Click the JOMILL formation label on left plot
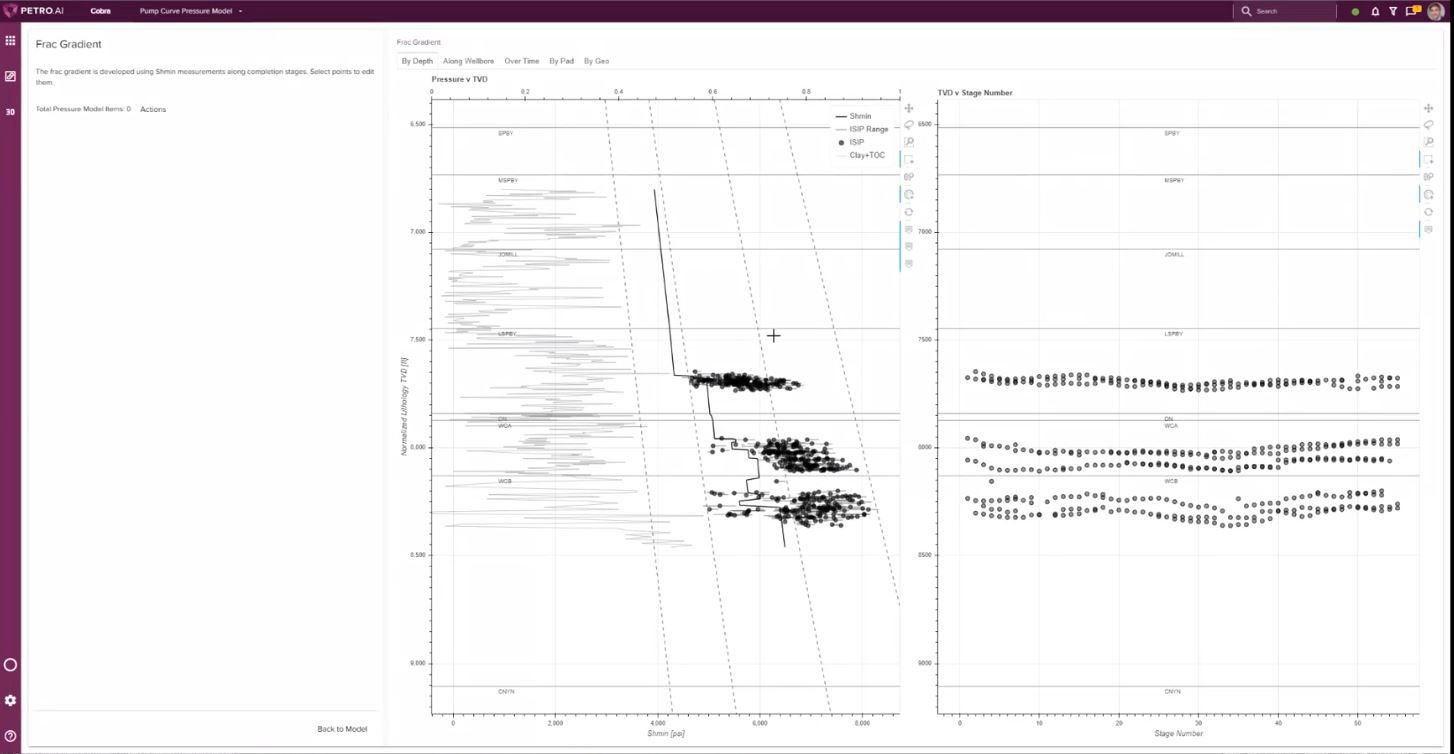The width and height of the screenshot is (1454, 754). point(508,255)
